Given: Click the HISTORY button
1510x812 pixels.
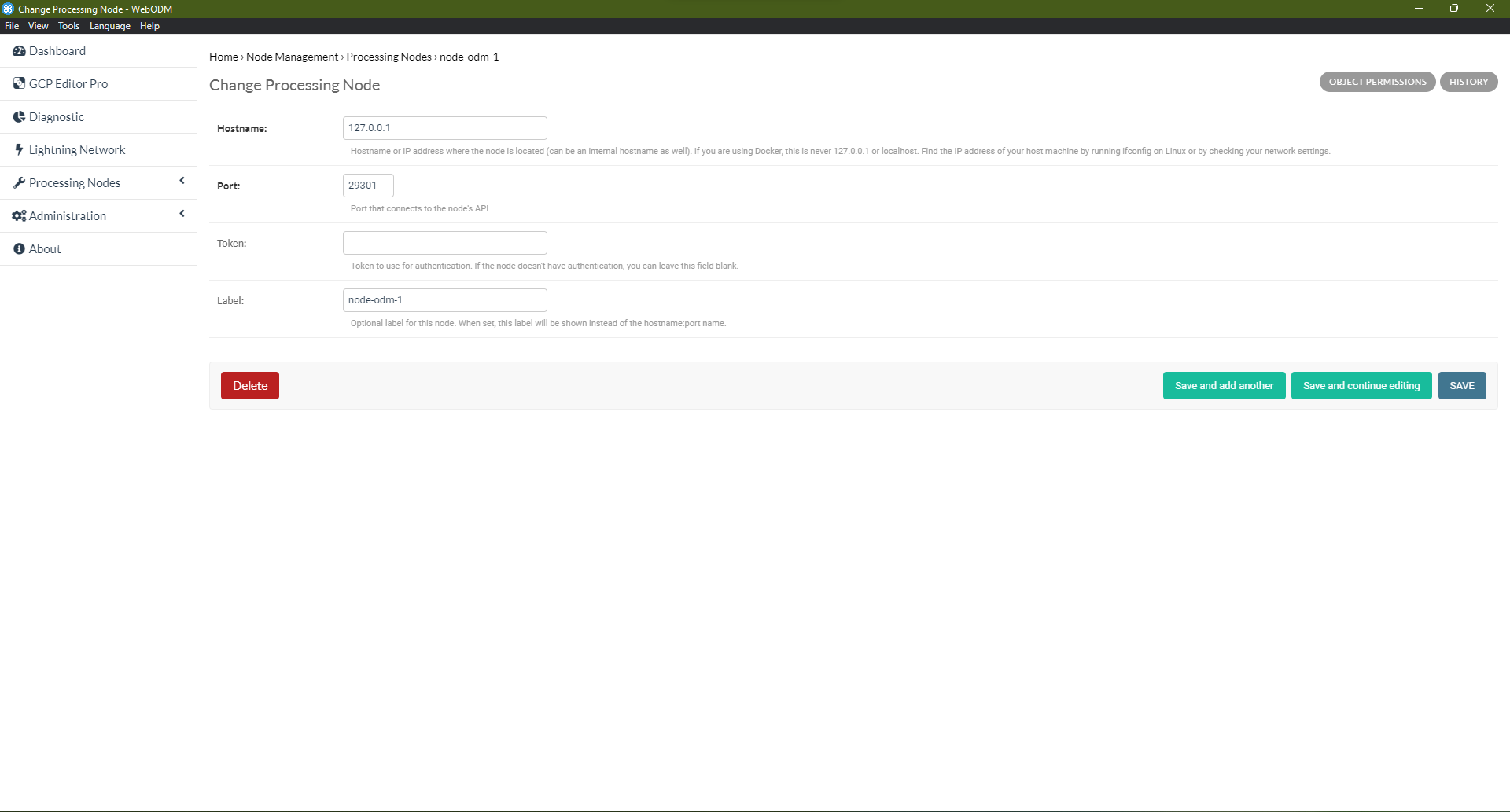Looking at the screenshot, I should point(1468,82).
